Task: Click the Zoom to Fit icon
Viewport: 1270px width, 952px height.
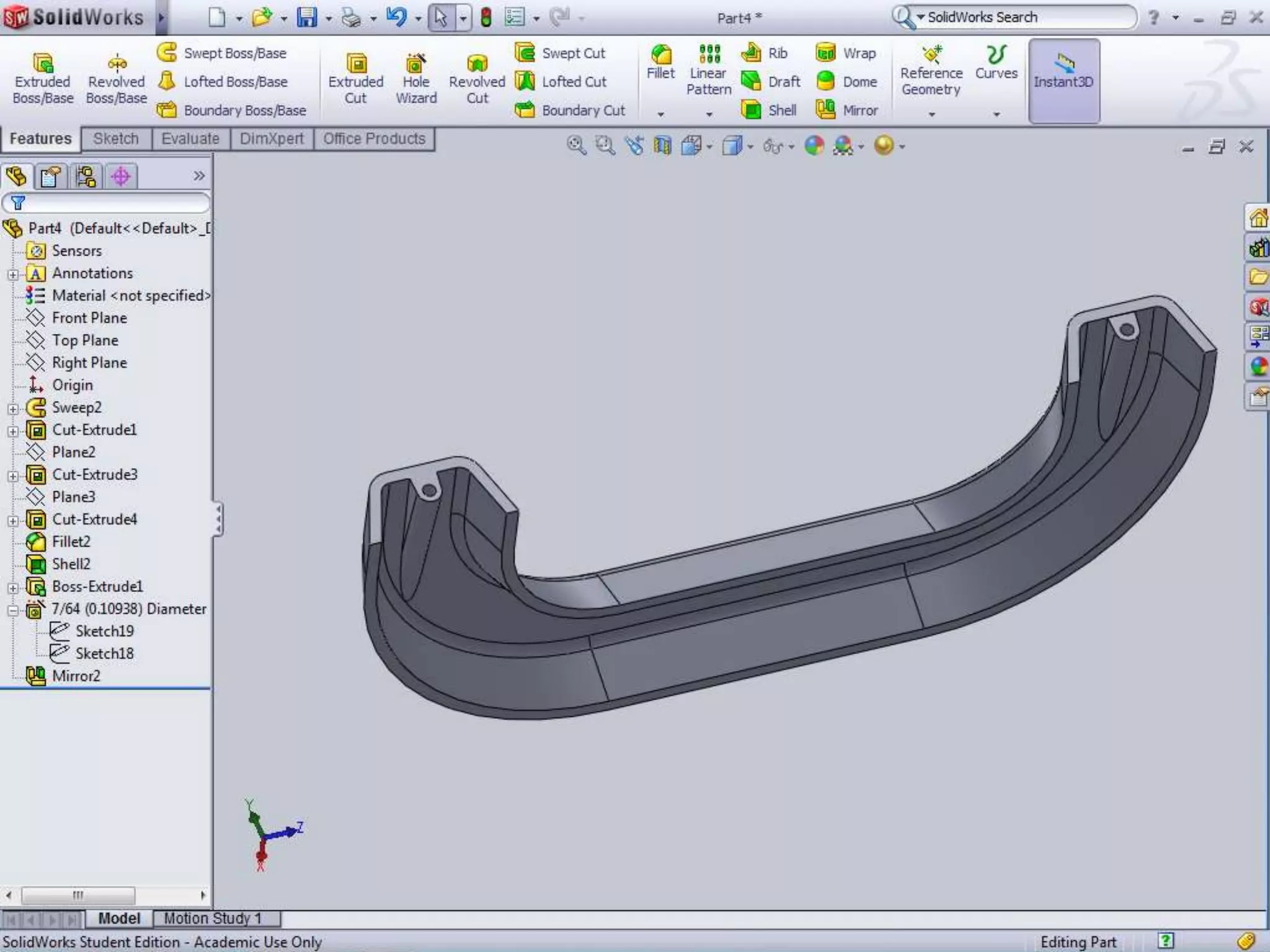Action: [576, 146]
